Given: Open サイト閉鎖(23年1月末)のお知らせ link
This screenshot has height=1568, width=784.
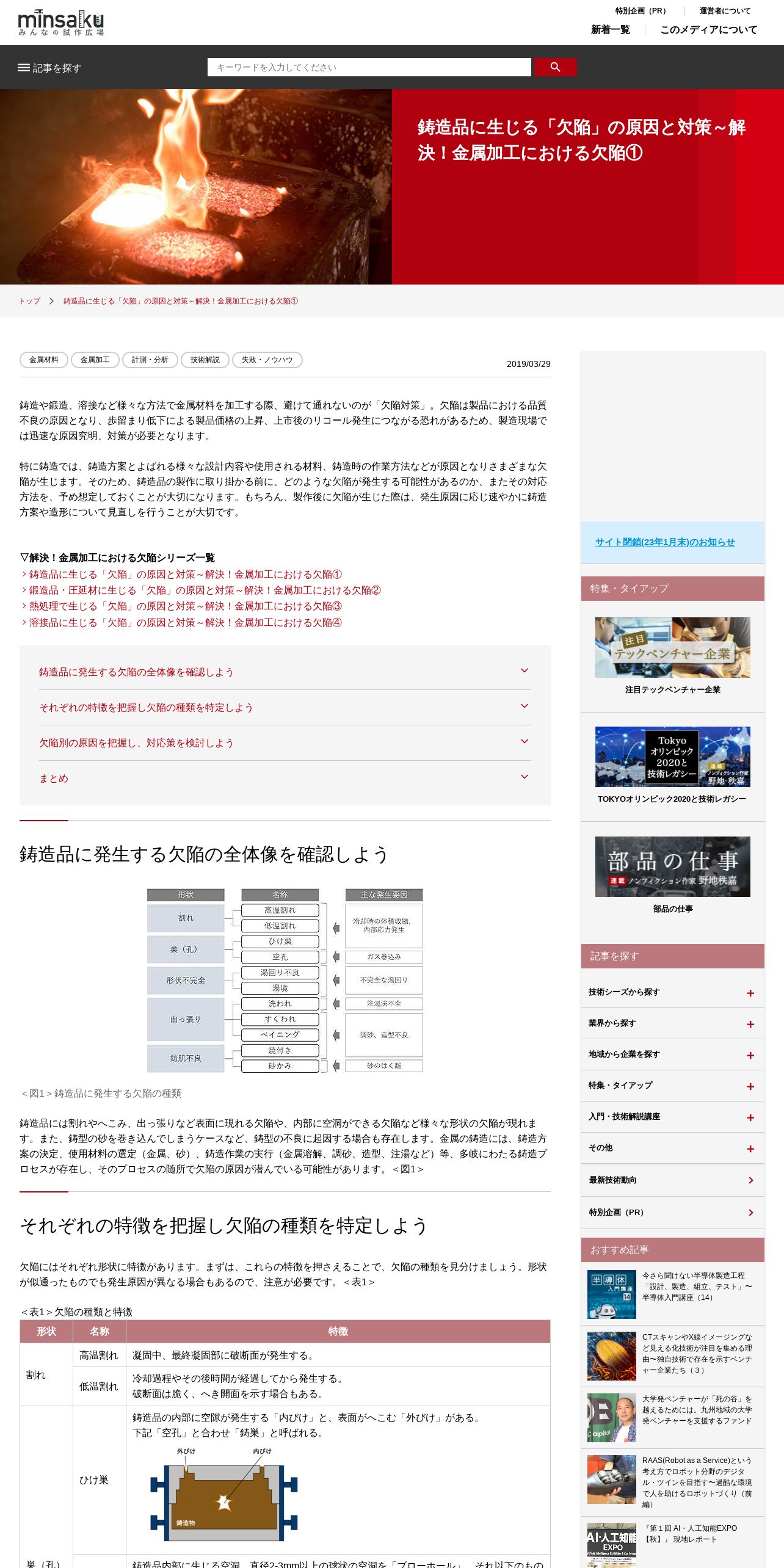Looking at the screenshot, I should (665, 542).
